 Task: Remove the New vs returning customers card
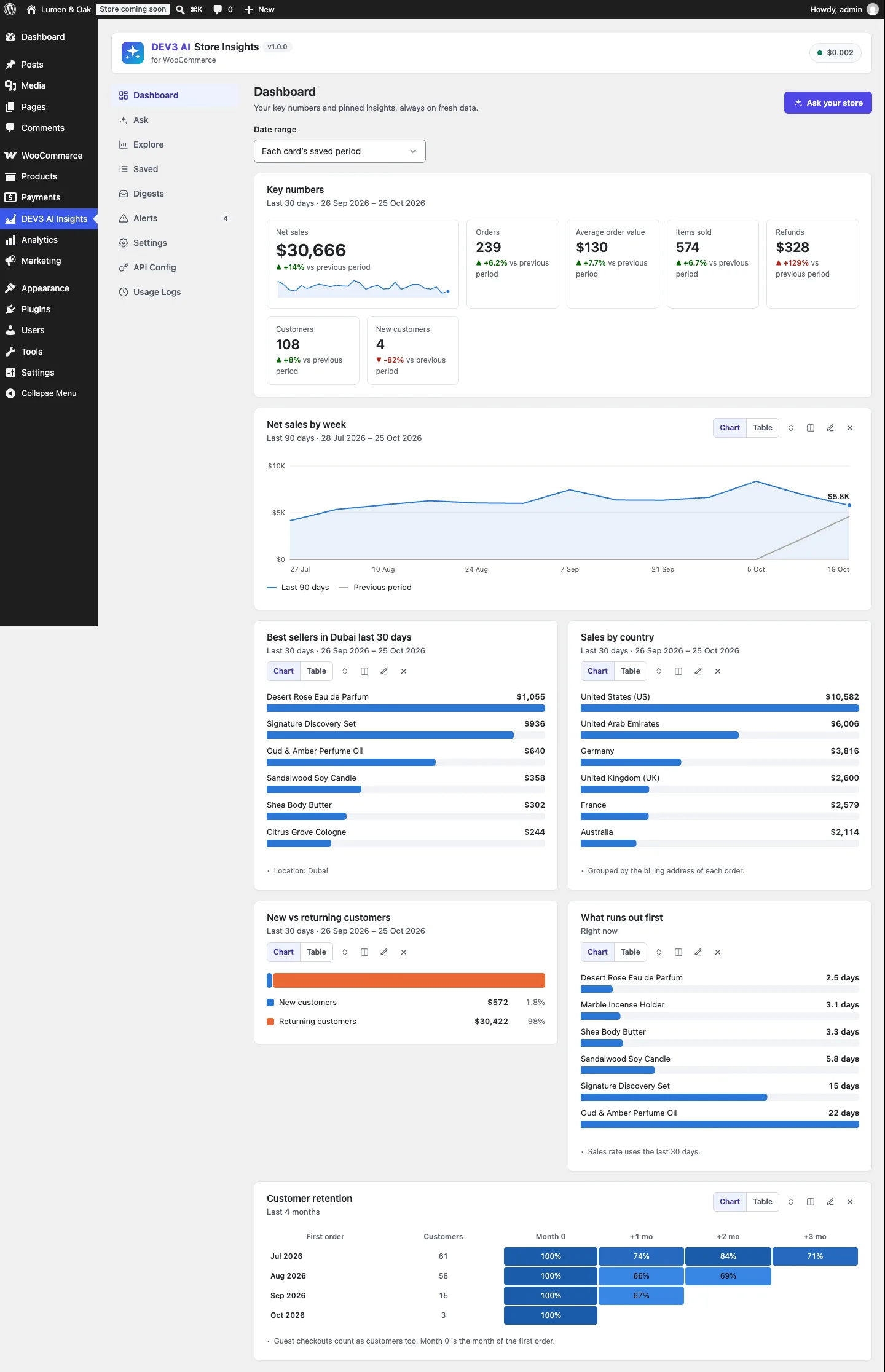click(404, 952)
